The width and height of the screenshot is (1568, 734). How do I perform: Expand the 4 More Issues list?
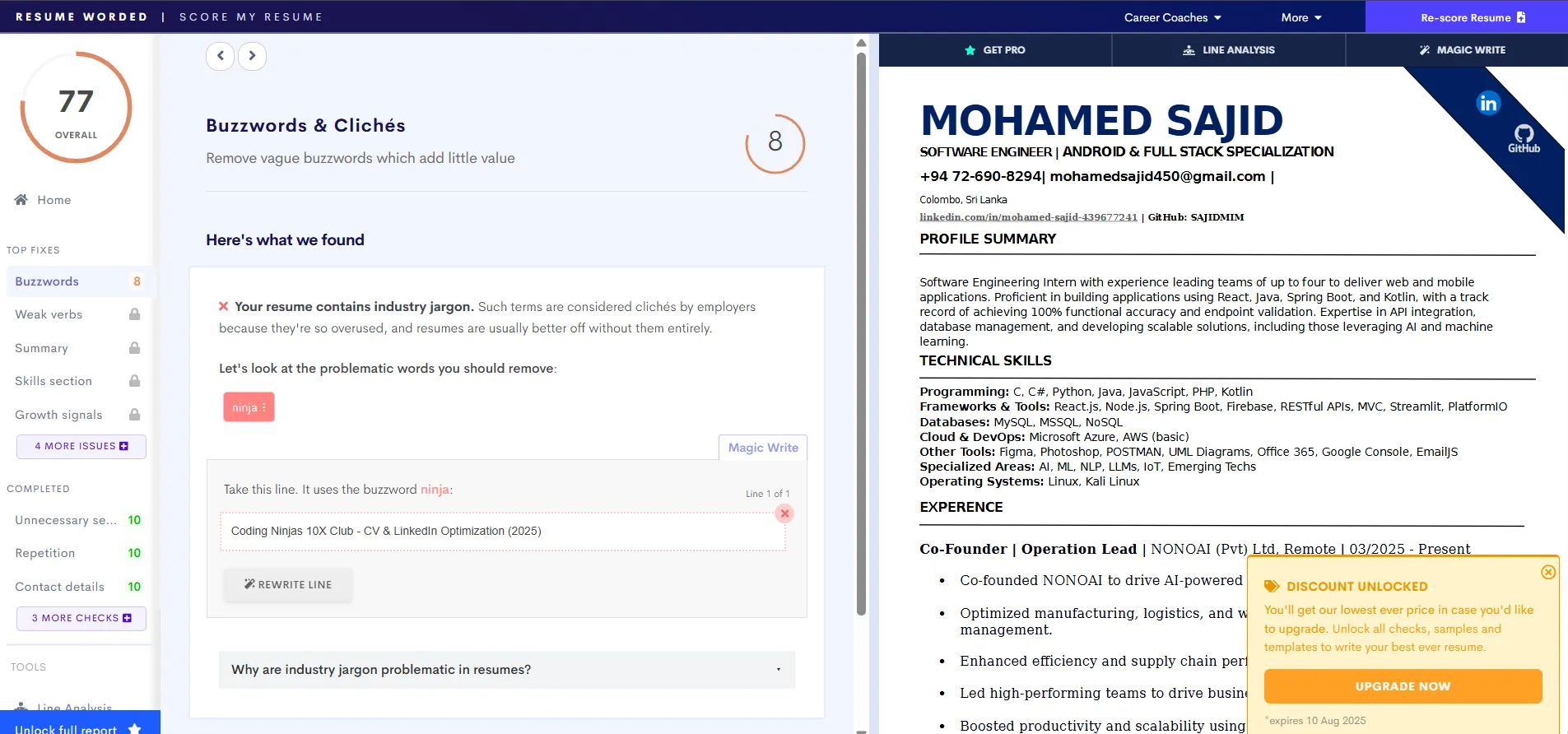pos(81,446)
